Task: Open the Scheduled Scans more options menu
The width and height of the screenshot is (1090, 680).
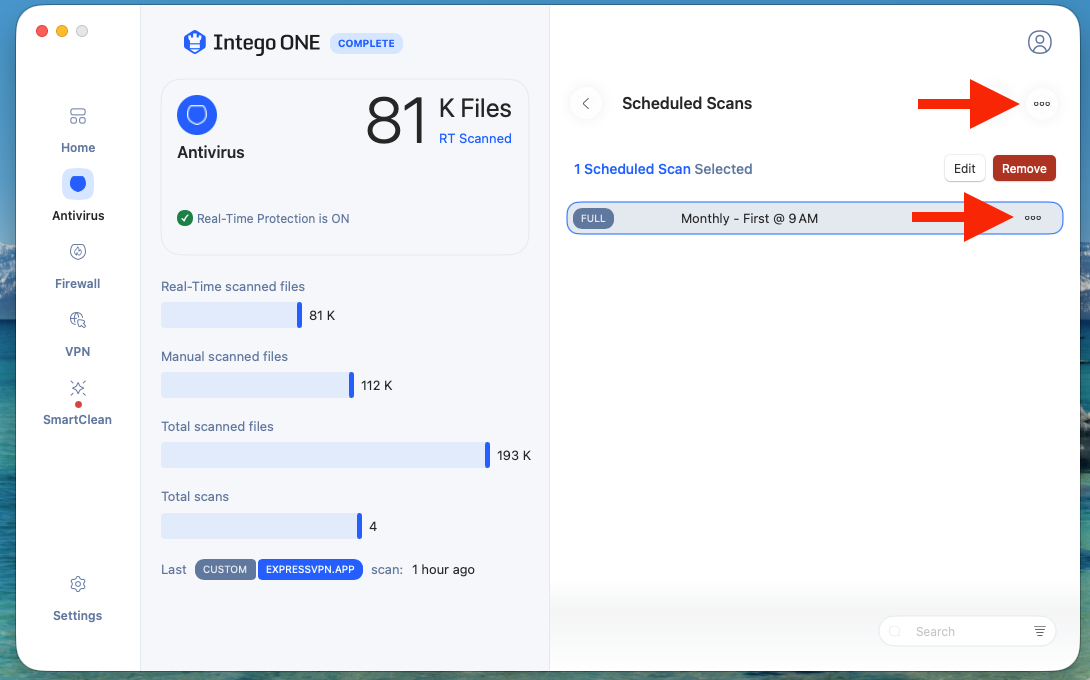Action: pyautogui.click(x=1041, y=104)
